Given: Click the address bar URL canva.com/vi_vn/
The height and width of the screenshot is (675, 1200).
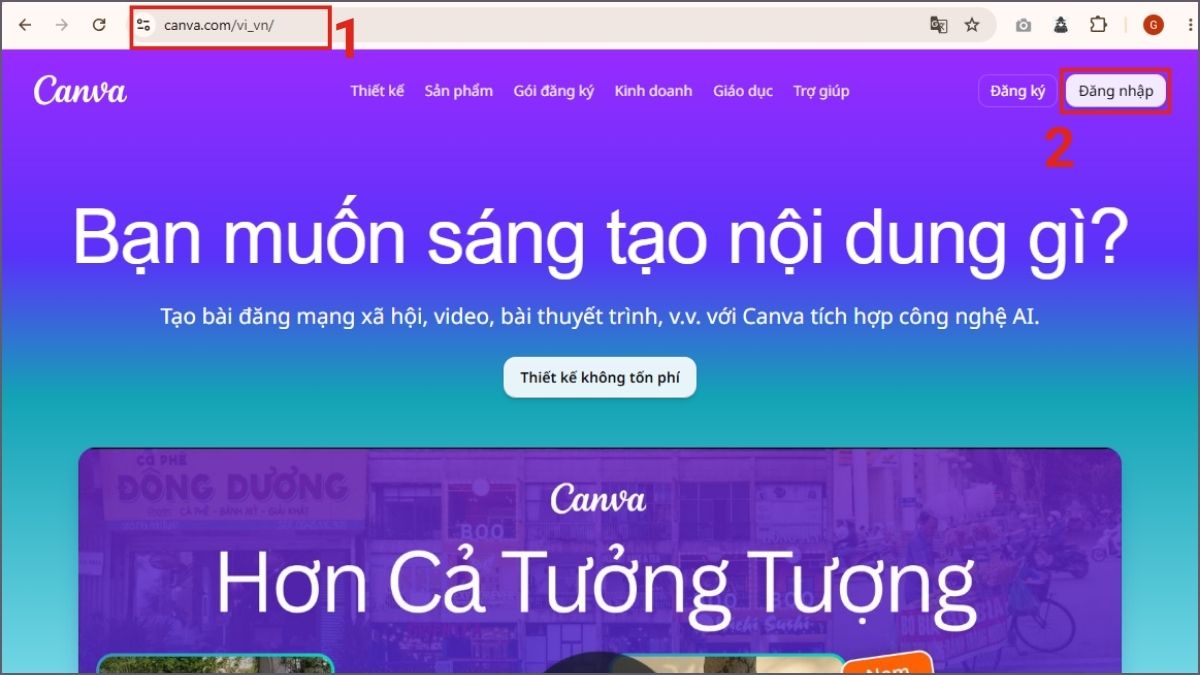Looking at the screenshot, I should coord(218,25).
